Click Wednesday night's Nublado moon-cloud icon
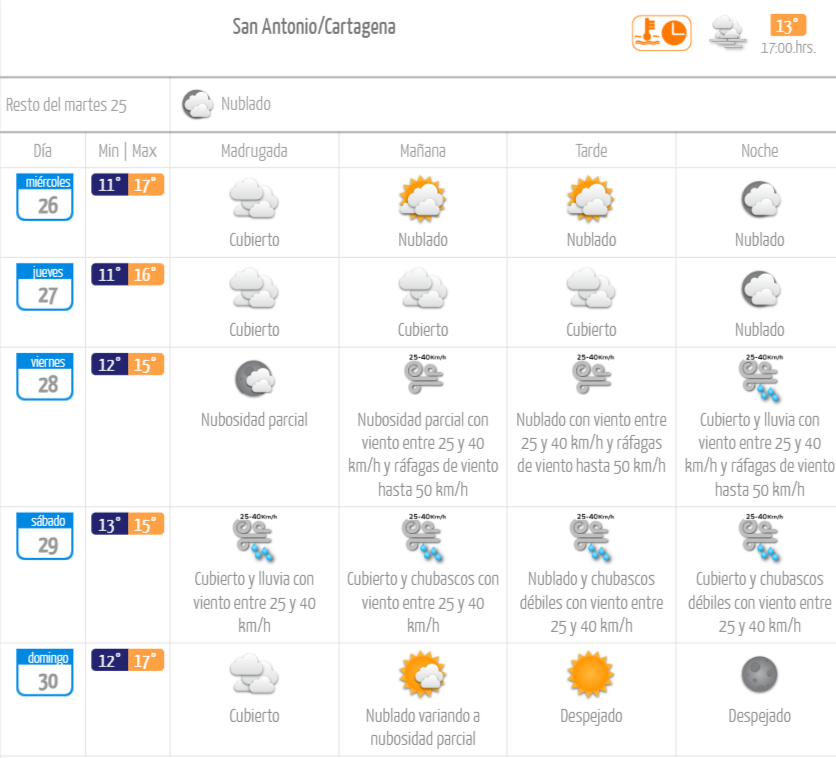836x758 pixels. pos(759,202)
